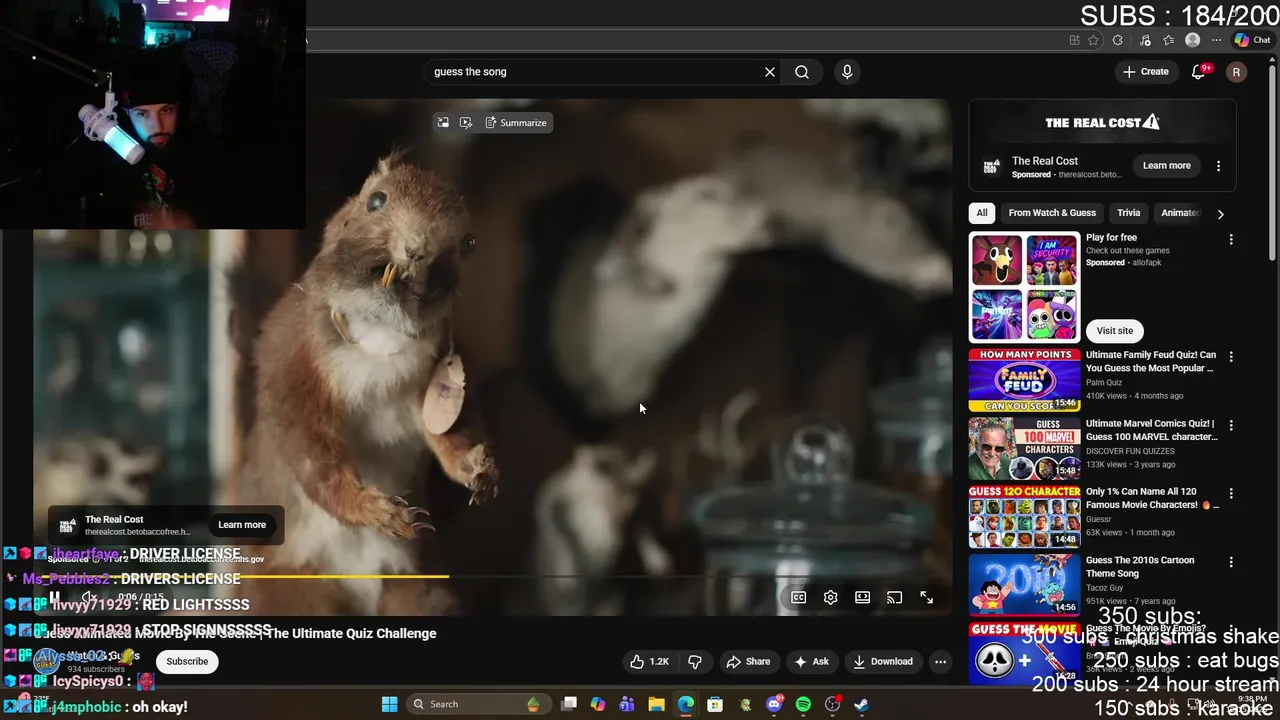Open the Edge profile avatar

(x=1192, y=40)
